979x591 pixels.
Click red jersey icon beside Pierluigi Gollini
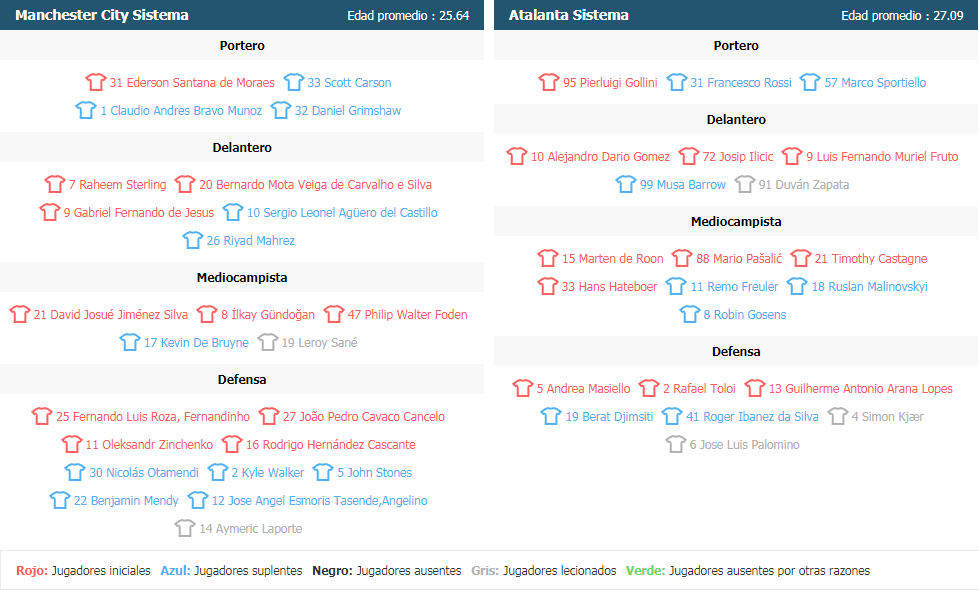[549, 82]
